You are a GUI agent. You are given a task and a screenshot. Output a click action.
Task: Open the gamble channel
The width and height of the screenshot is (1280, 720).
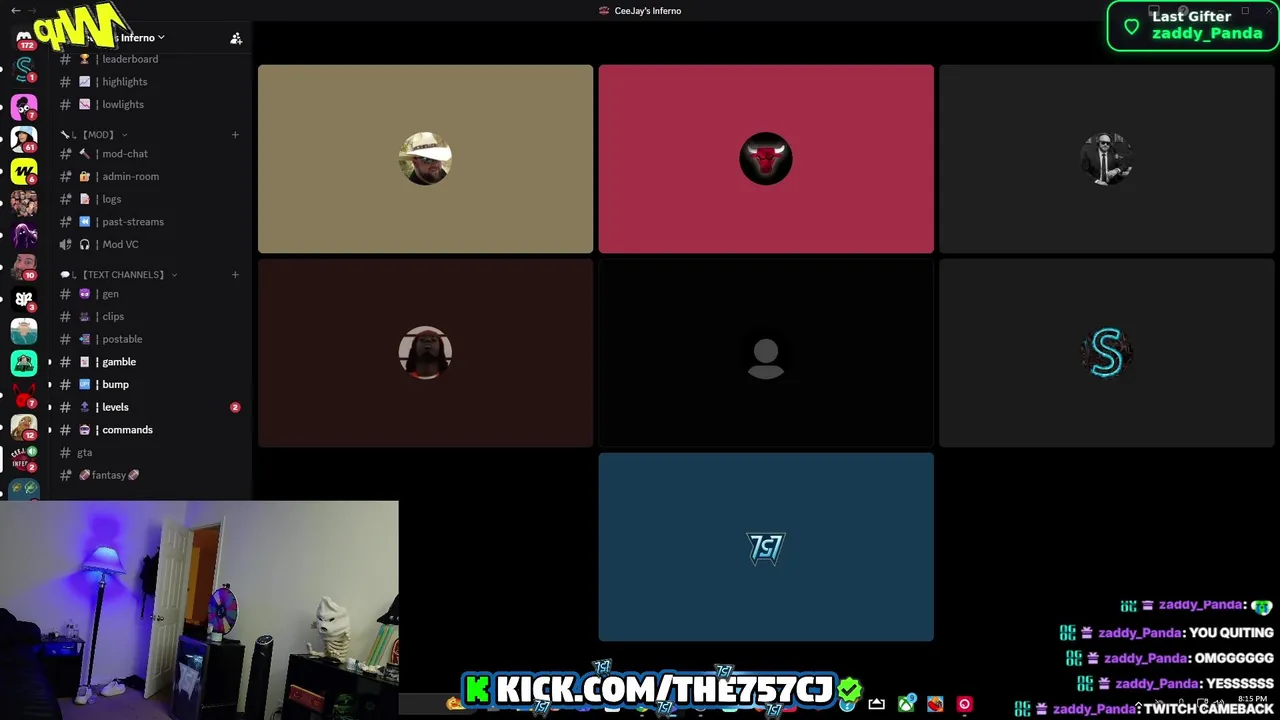[x=148, y=362]
